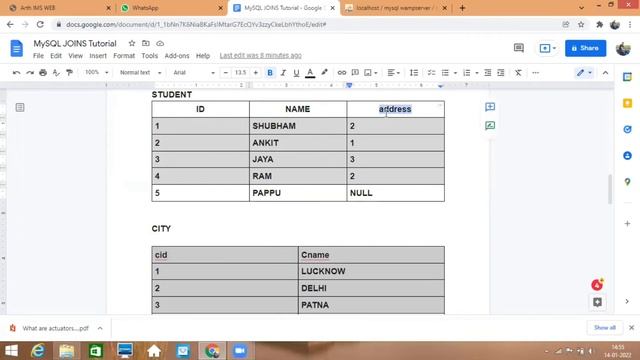The width and height of the screenshot is (640, 360).
Task: Click Show all downloads button
Action: [604, 328]
